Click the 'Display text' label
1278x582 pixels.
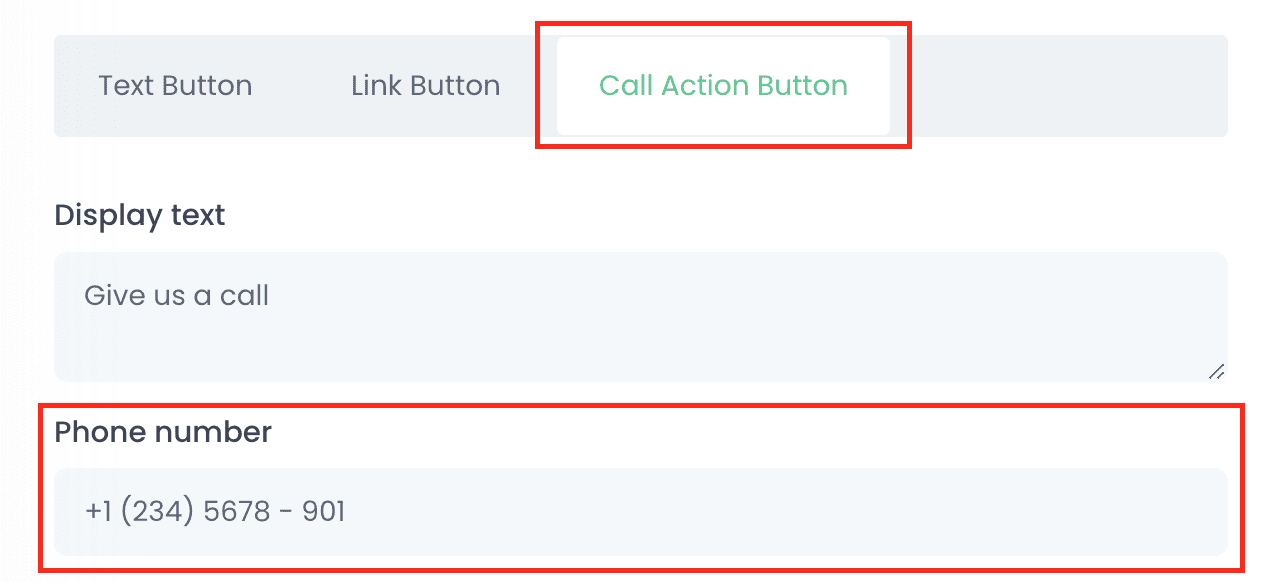point(140,215)
